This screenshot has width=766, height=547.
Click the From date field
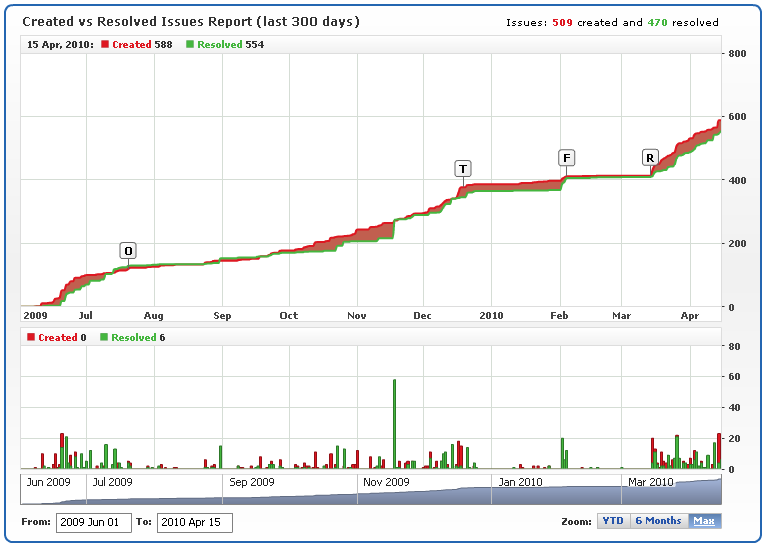click(94, 522)
